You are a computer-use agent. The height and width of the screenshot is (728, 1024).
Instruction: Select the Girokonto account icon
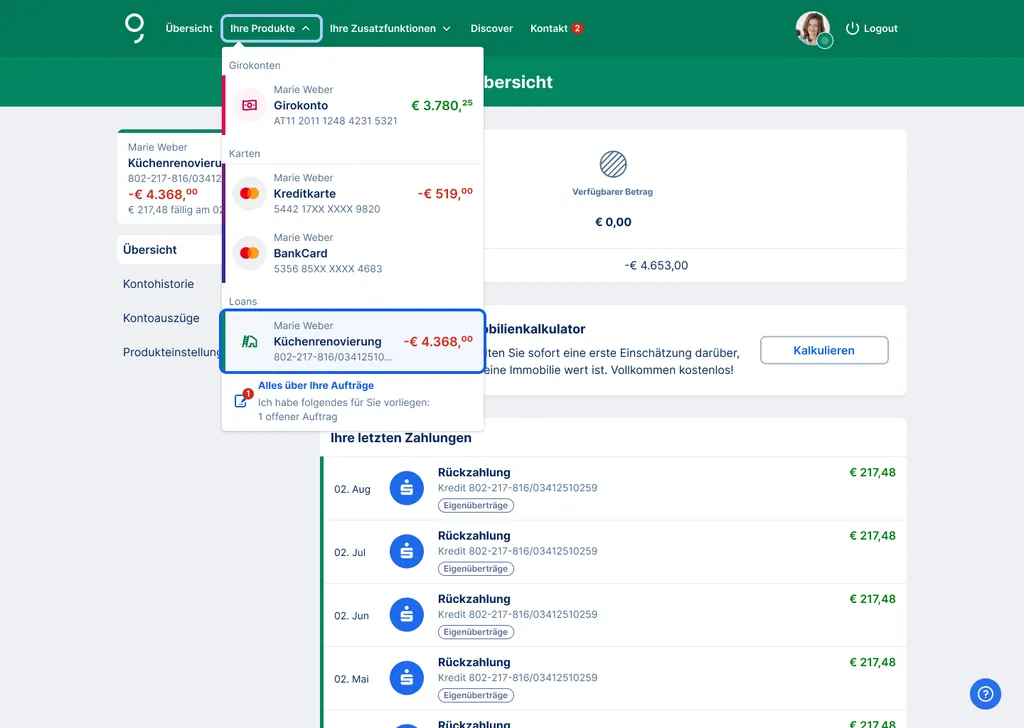(x=247, y=102)
